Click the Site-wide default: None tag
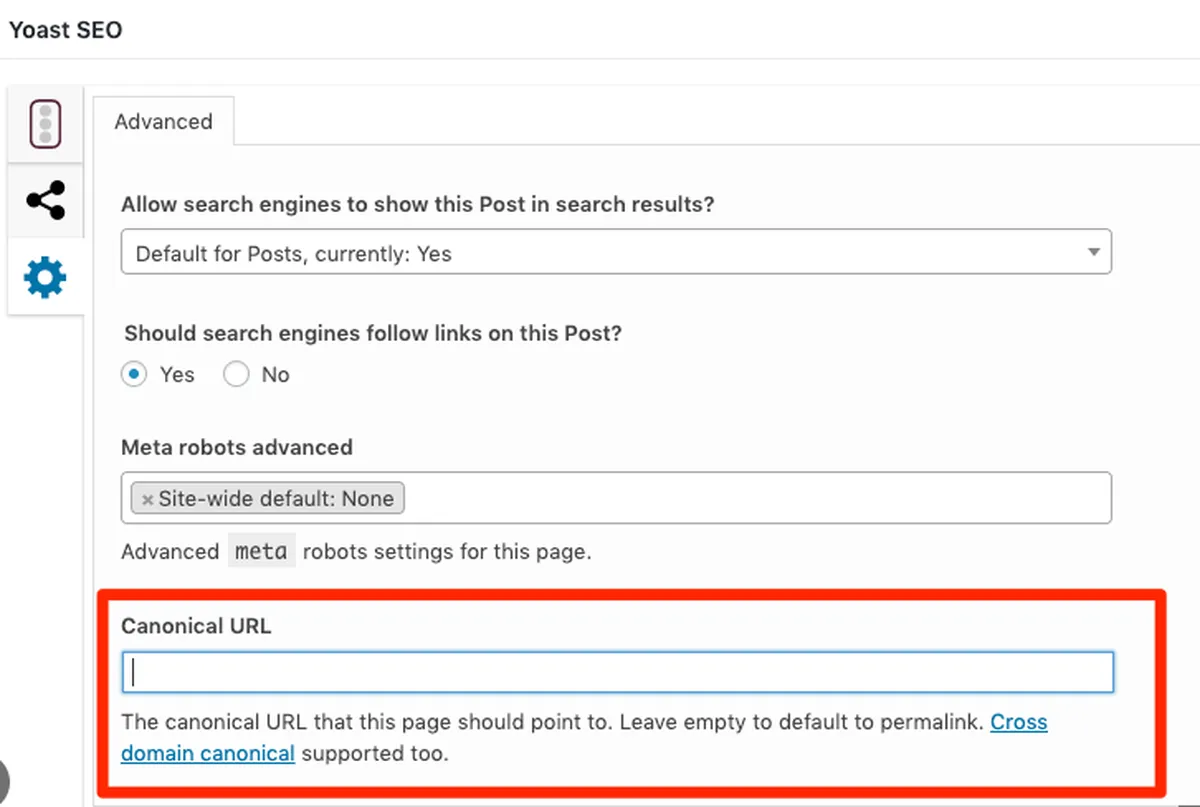Screen dimensions: 1200x807 point(268,498)
